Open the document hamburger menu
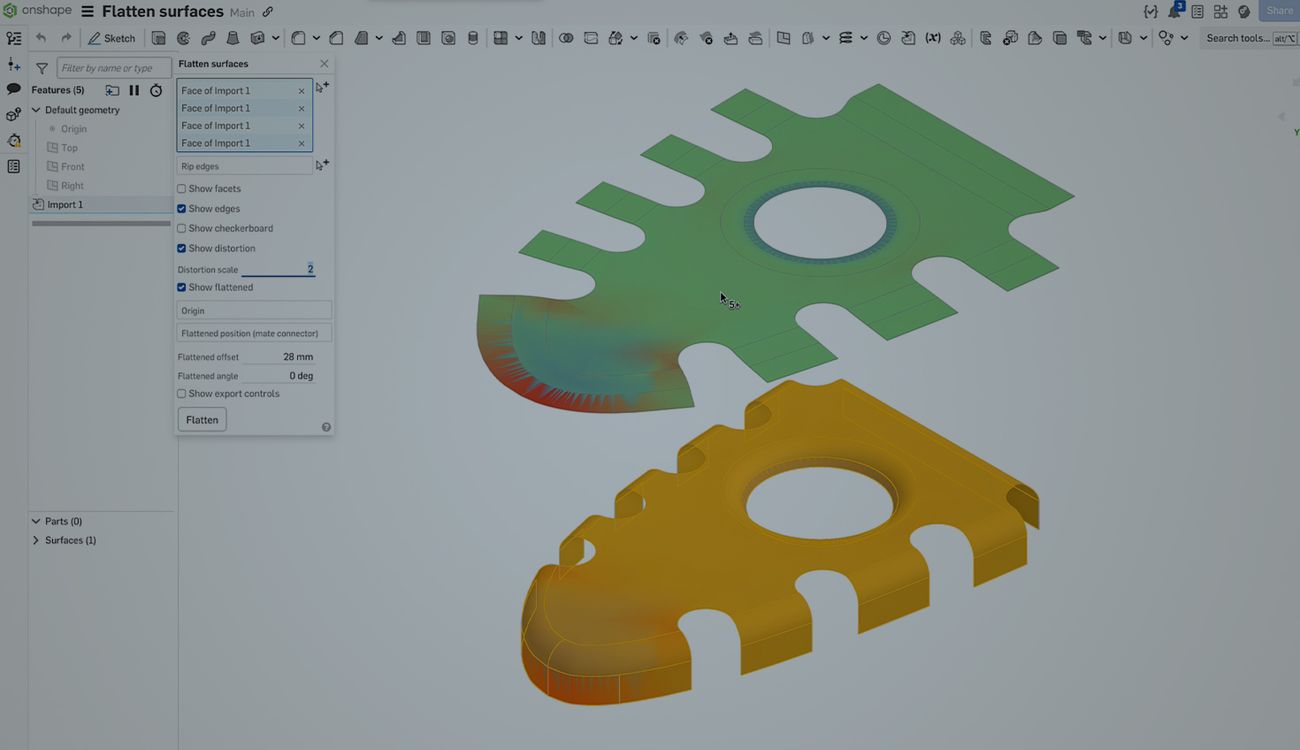This screenshot has width=1300, height=750. coord(88,11)
